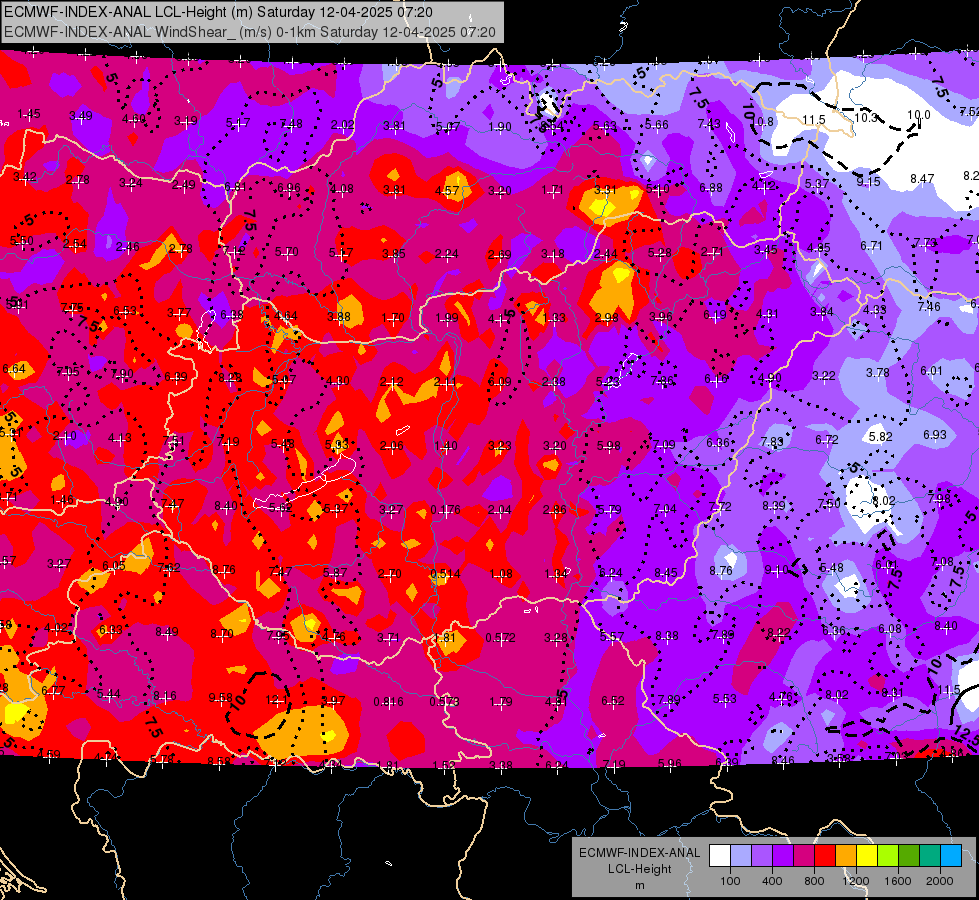Click the grid value 7.83

[772, 441]
